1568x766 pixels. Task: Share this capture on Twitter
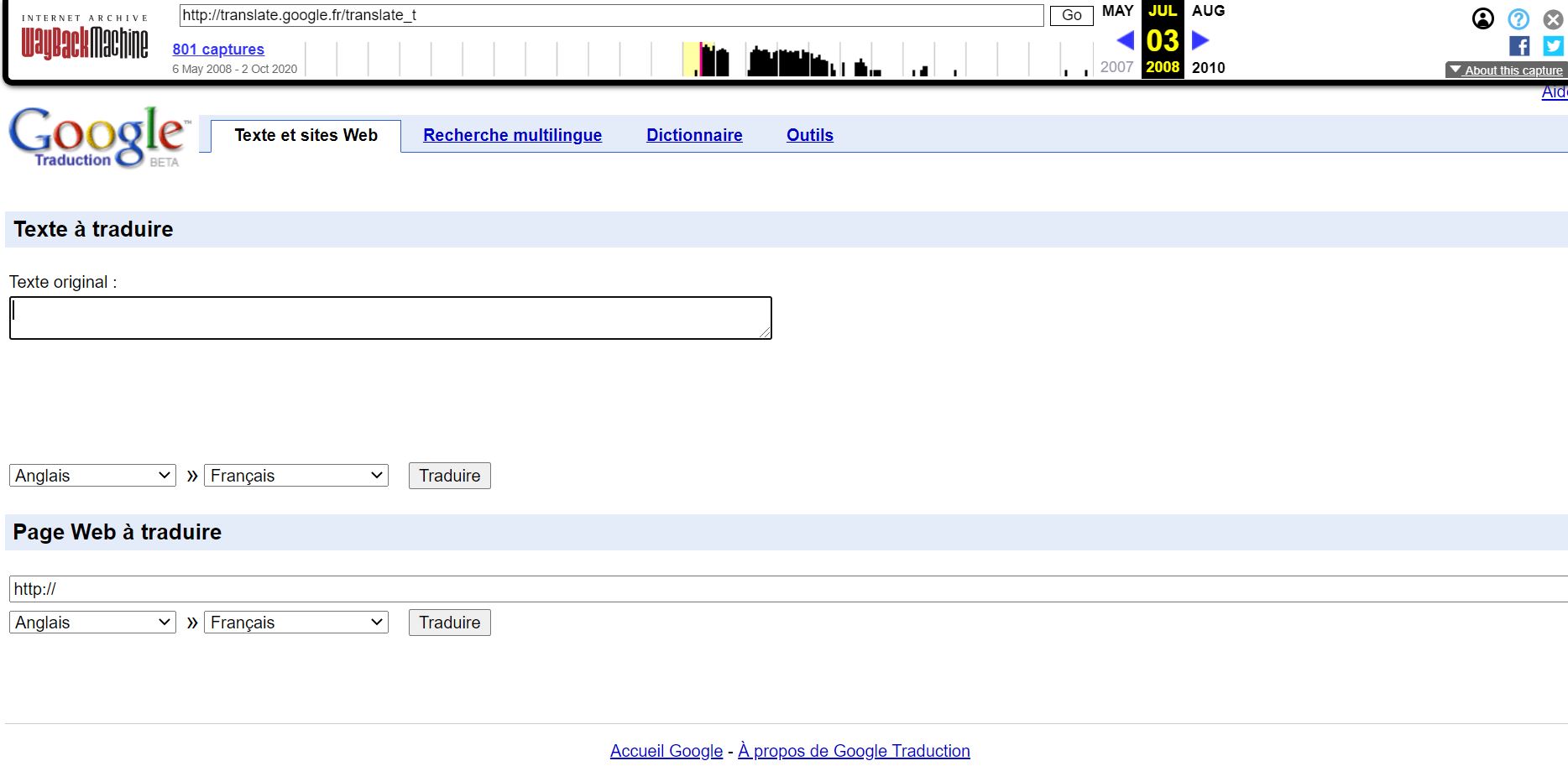[x=1554, y=46]
